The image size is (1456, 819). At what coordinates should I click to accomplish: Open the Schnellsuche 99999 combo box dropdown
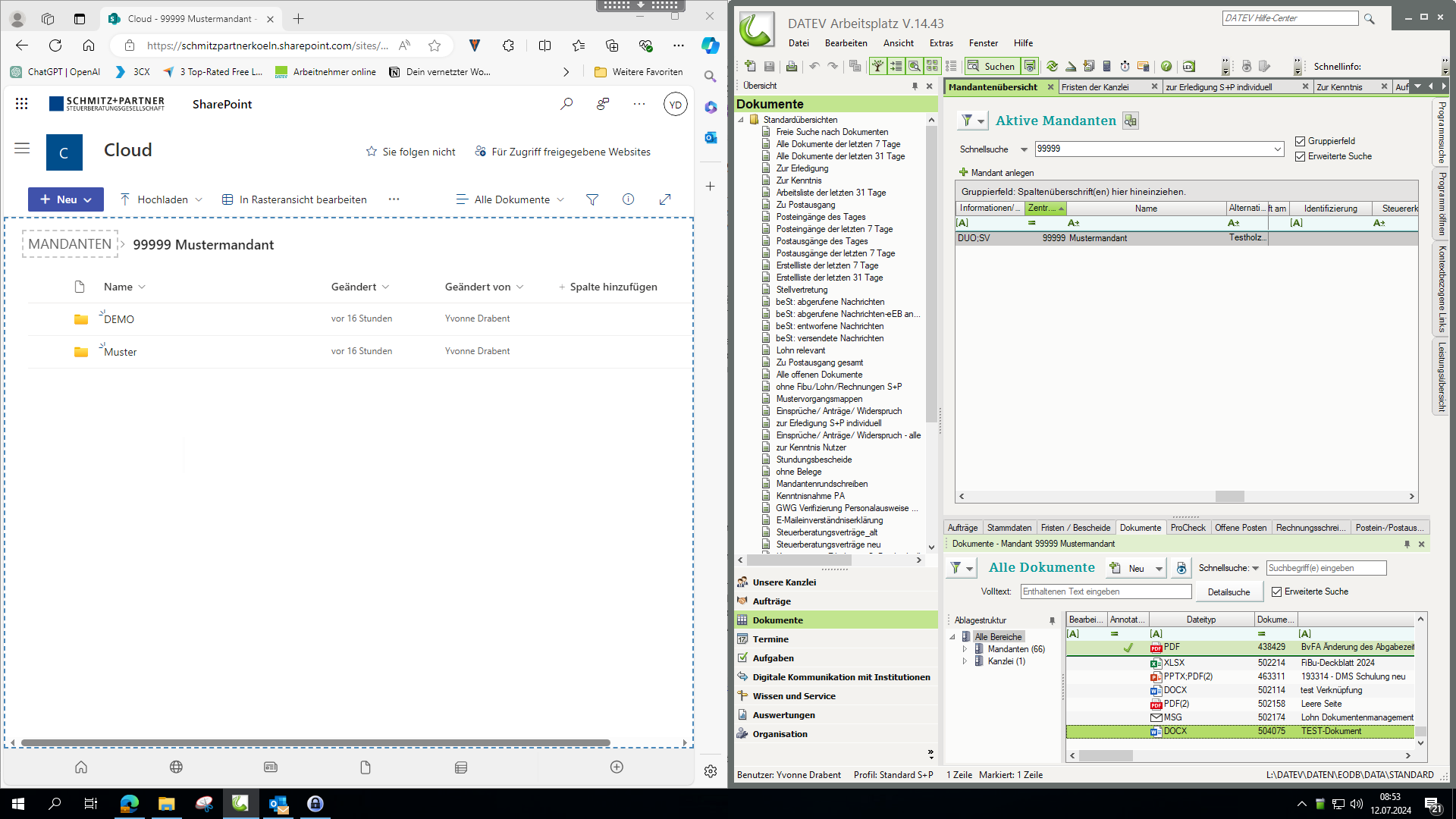tap(1277, 149)
